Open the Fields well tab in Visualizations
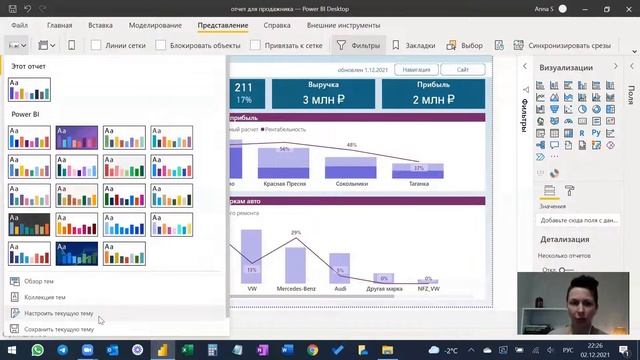Viewport: 640px width, 360px height. pyautogui.click(x=549, y=191)
